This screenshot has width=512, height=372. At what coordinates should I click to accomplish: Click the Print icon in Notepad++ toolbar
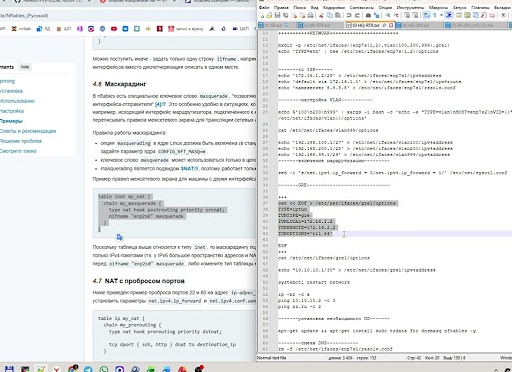point(310,15)
